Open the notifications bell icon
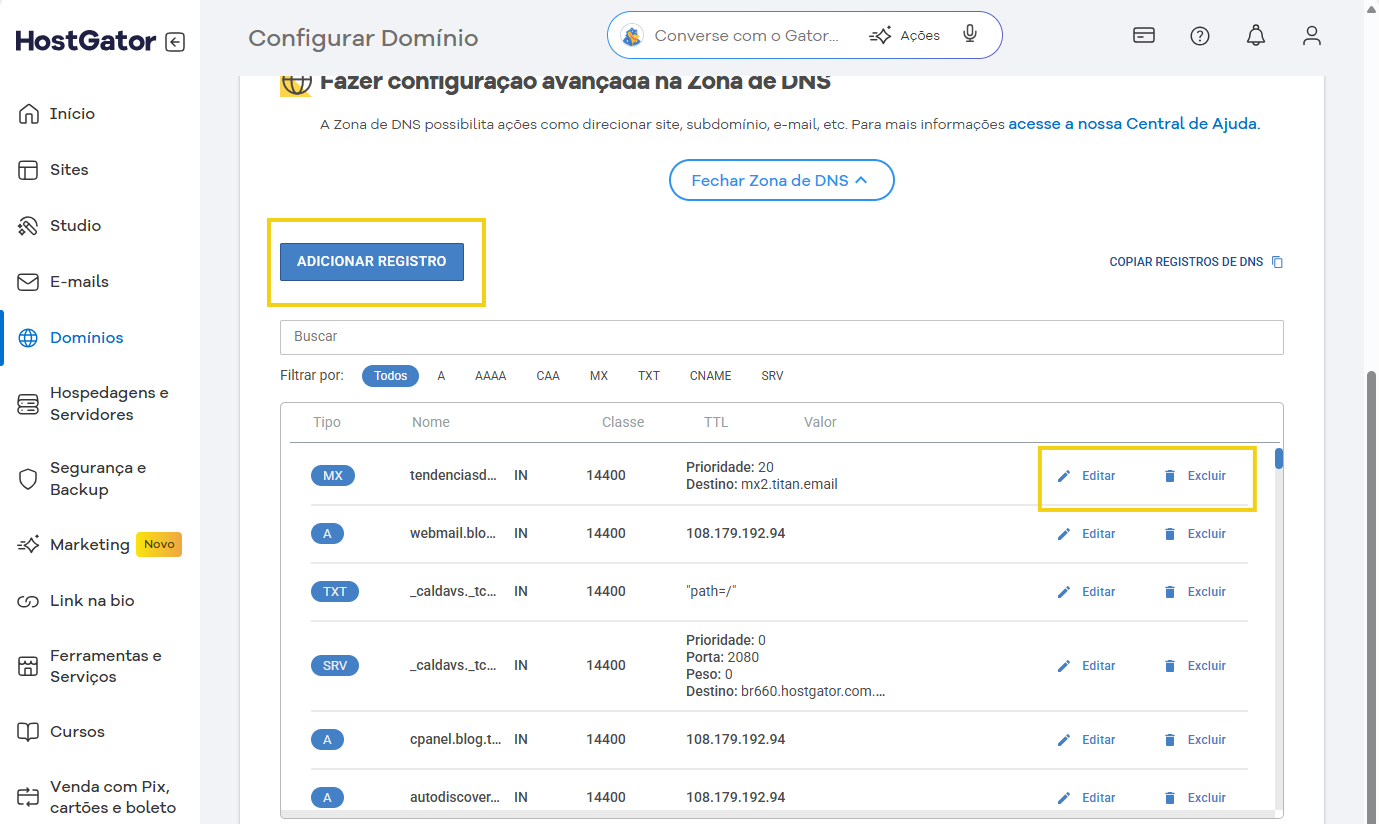This screenshot has height=824, width=1379. click(1256, 36)
